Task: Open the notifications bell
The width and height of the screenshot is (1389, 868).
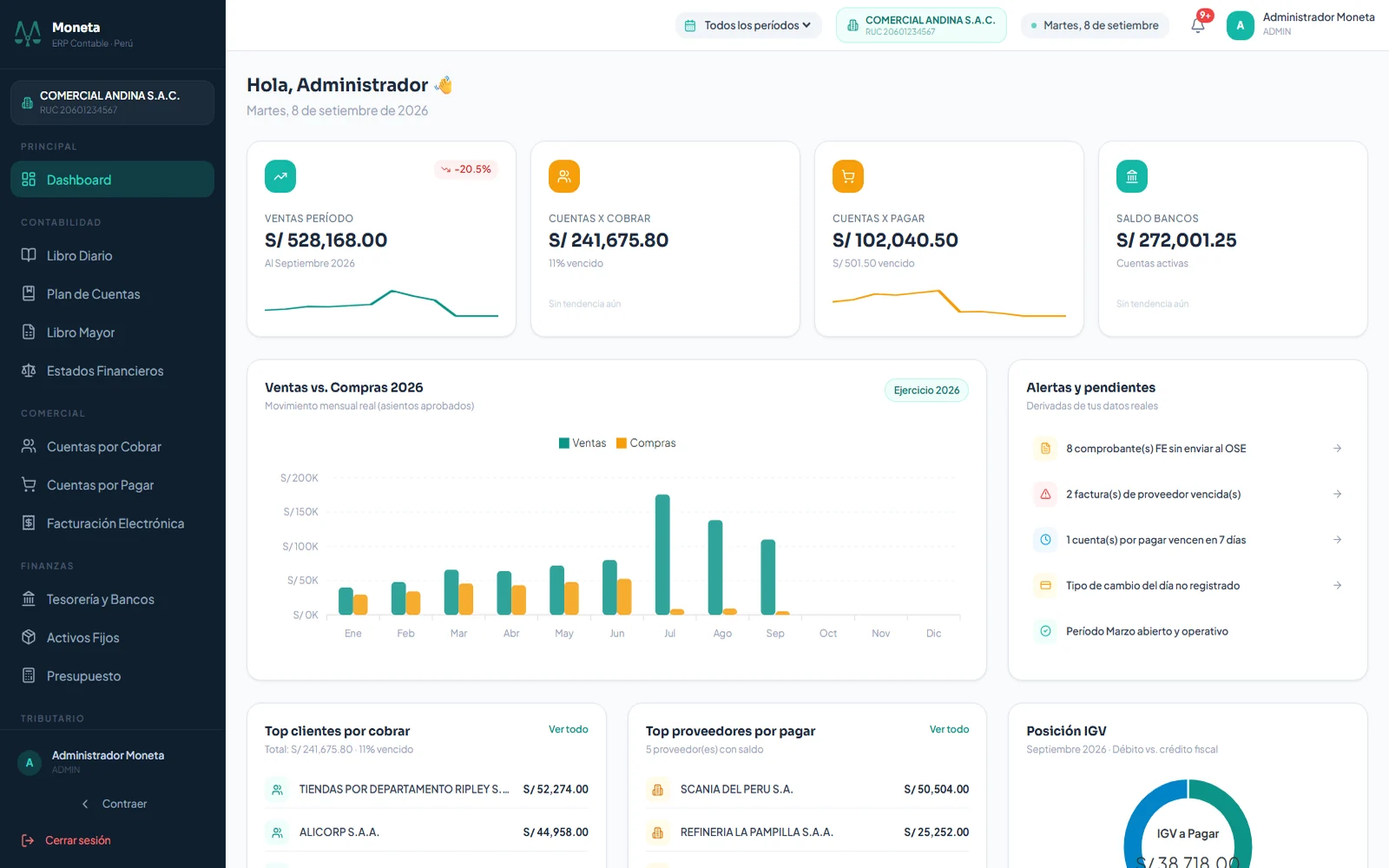Action: point(1198,25)
